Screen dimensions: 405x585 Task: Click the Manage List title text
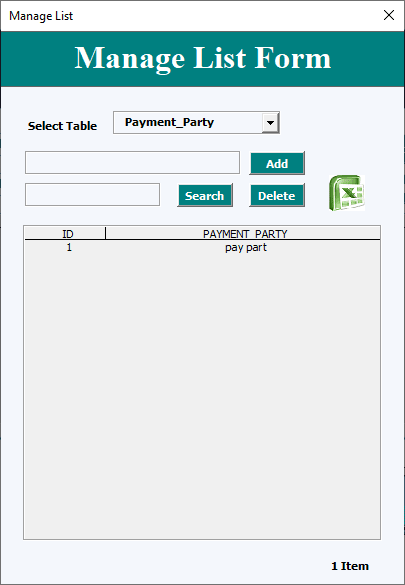tap(41, 16)
